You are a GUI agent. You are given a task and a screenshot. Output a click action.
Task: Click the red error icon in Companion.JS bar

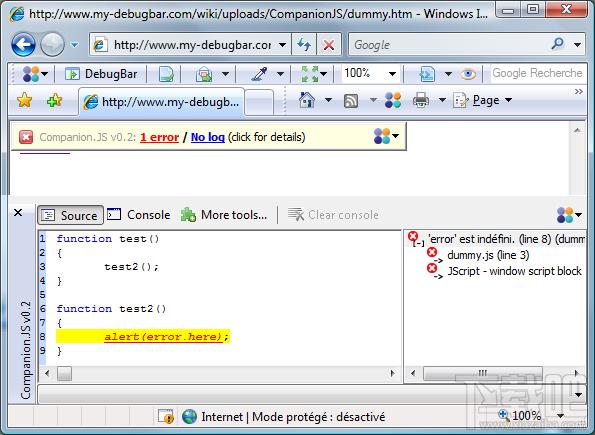26,137
